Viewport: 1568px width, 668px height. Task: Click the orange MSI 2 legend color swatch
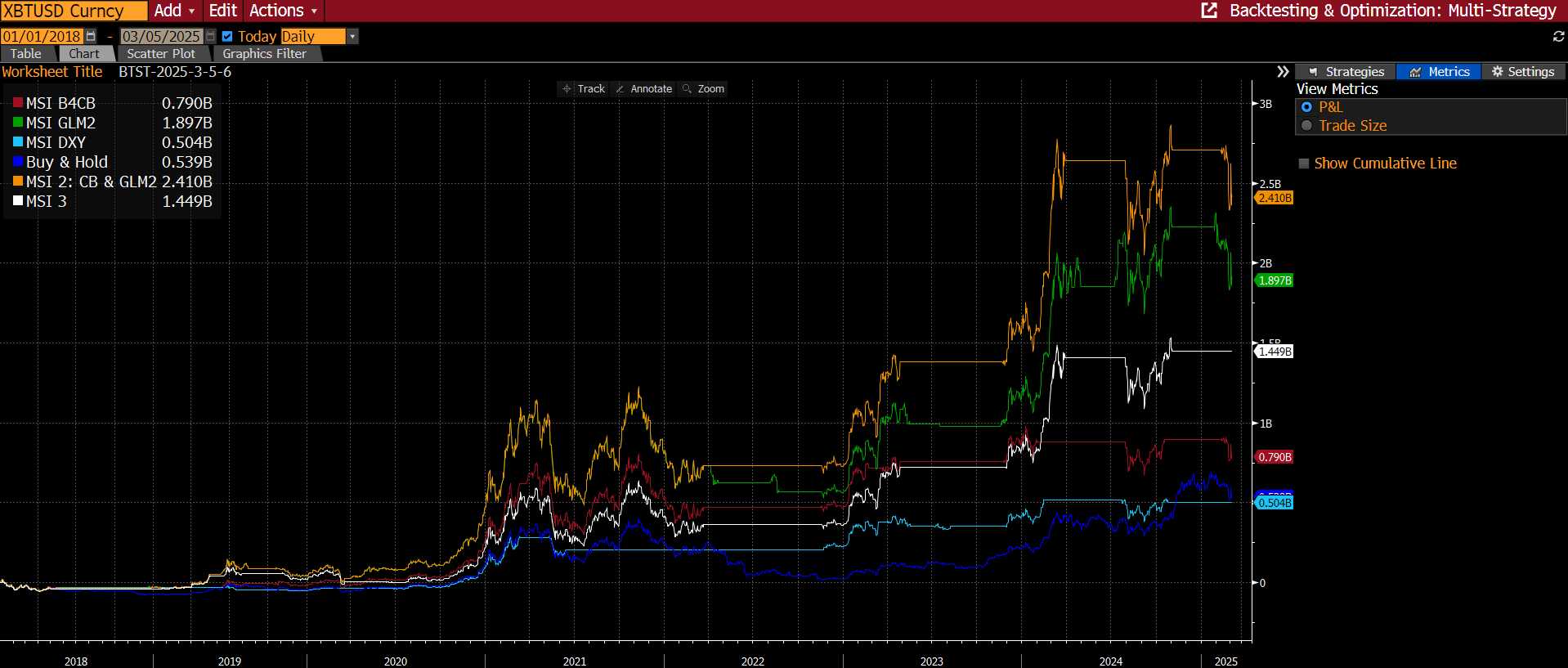coord(18,182)
